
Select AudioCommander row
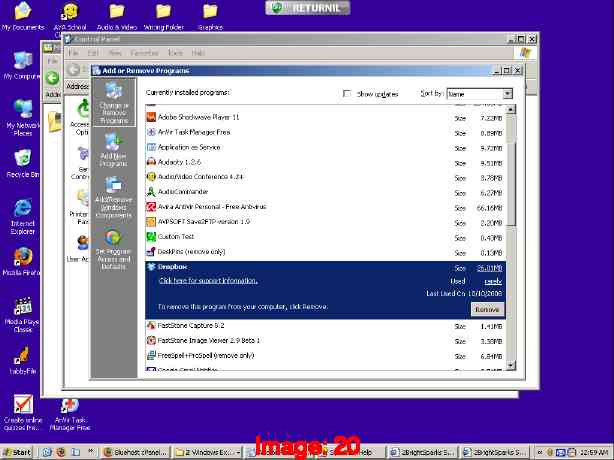tap(325, 192)
